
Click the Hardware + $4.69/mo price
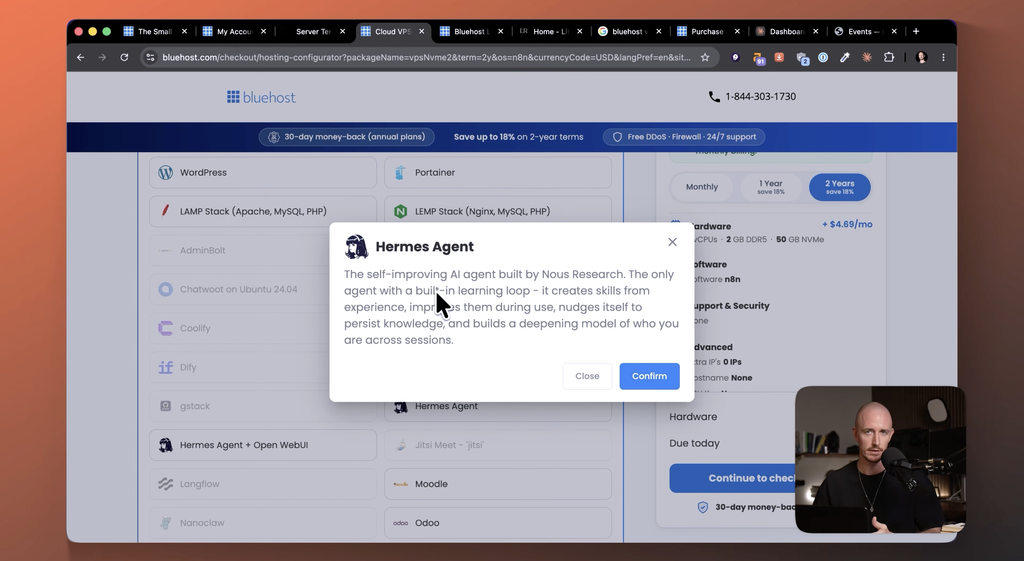tap(847, 224)
